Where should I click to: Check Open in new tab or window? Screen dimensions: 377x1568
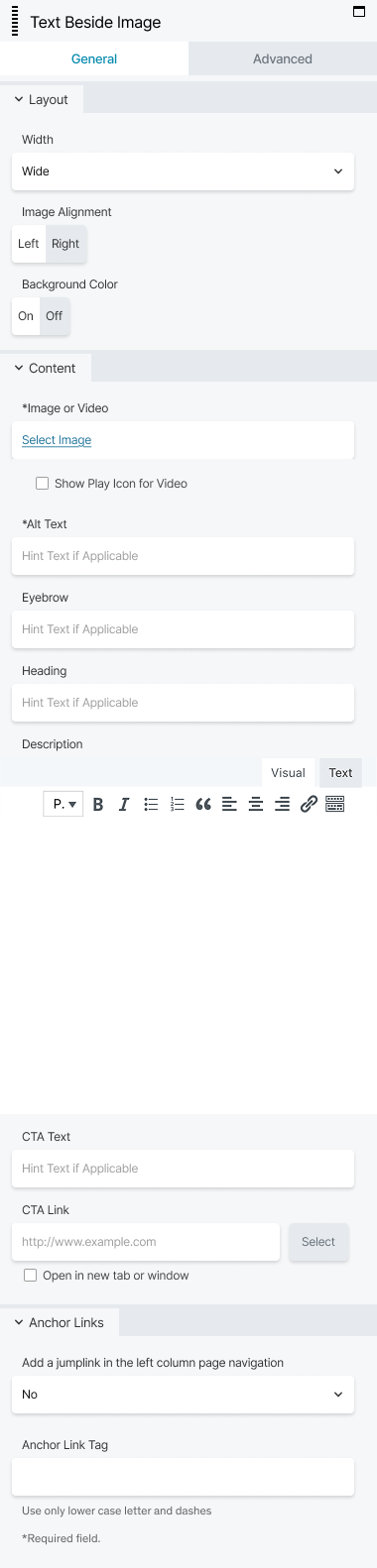tap(31, 1276)
